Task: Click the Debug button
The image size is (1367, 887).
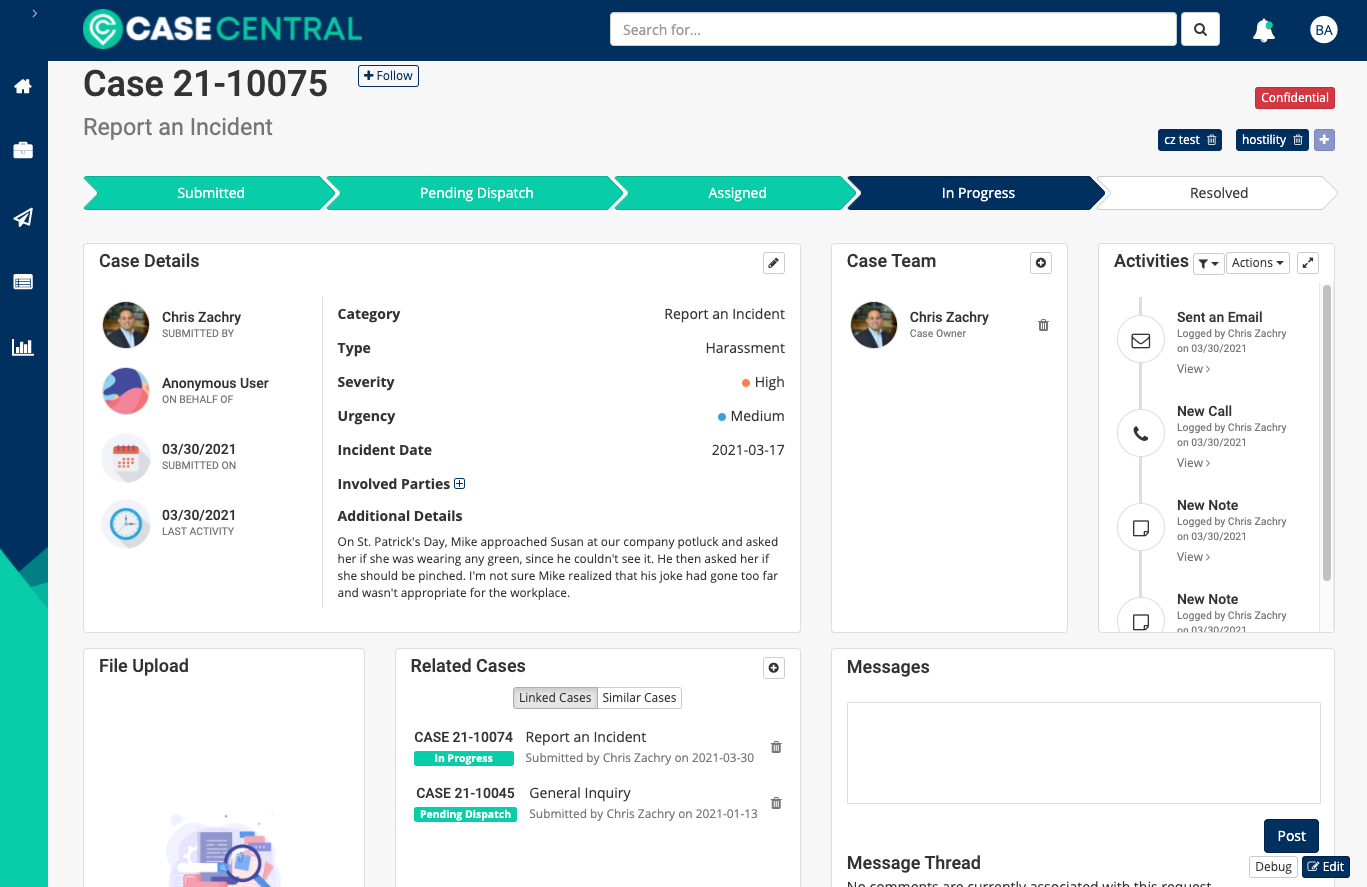Action: (x=1273, y=867)
